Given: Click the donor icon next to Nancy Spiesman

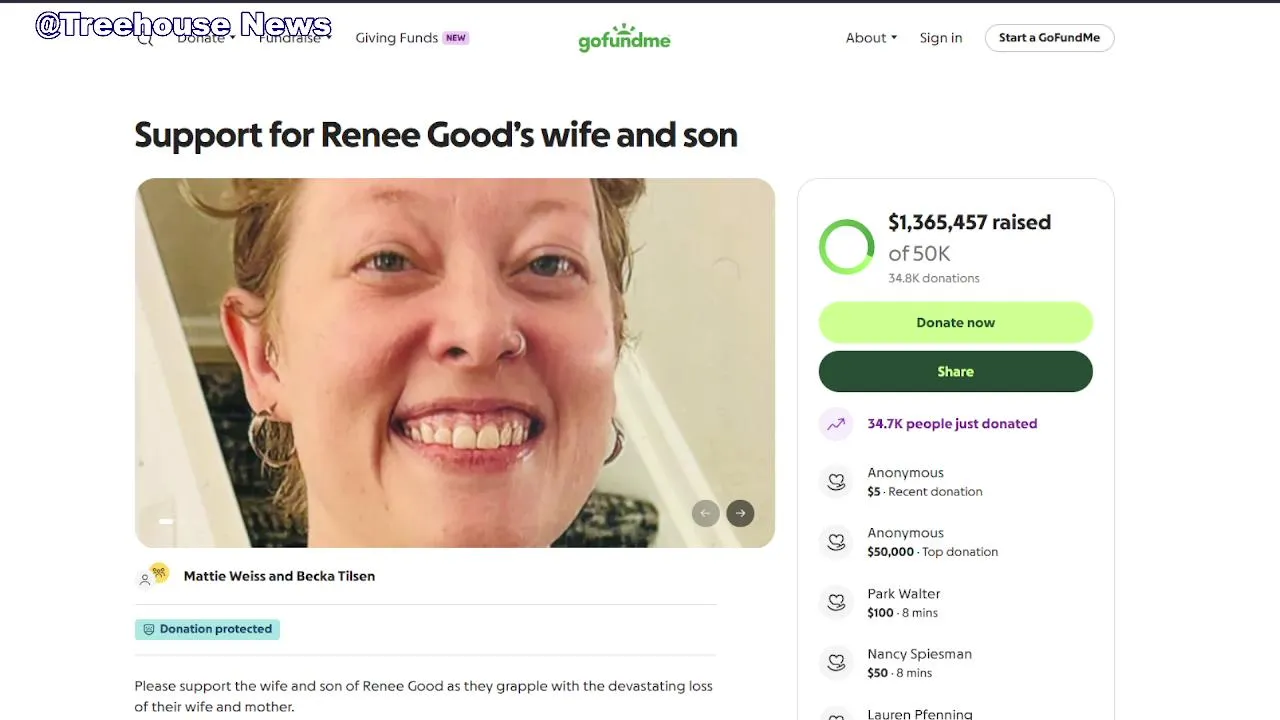Looking at the screenshot, I should tap(835, 662).
